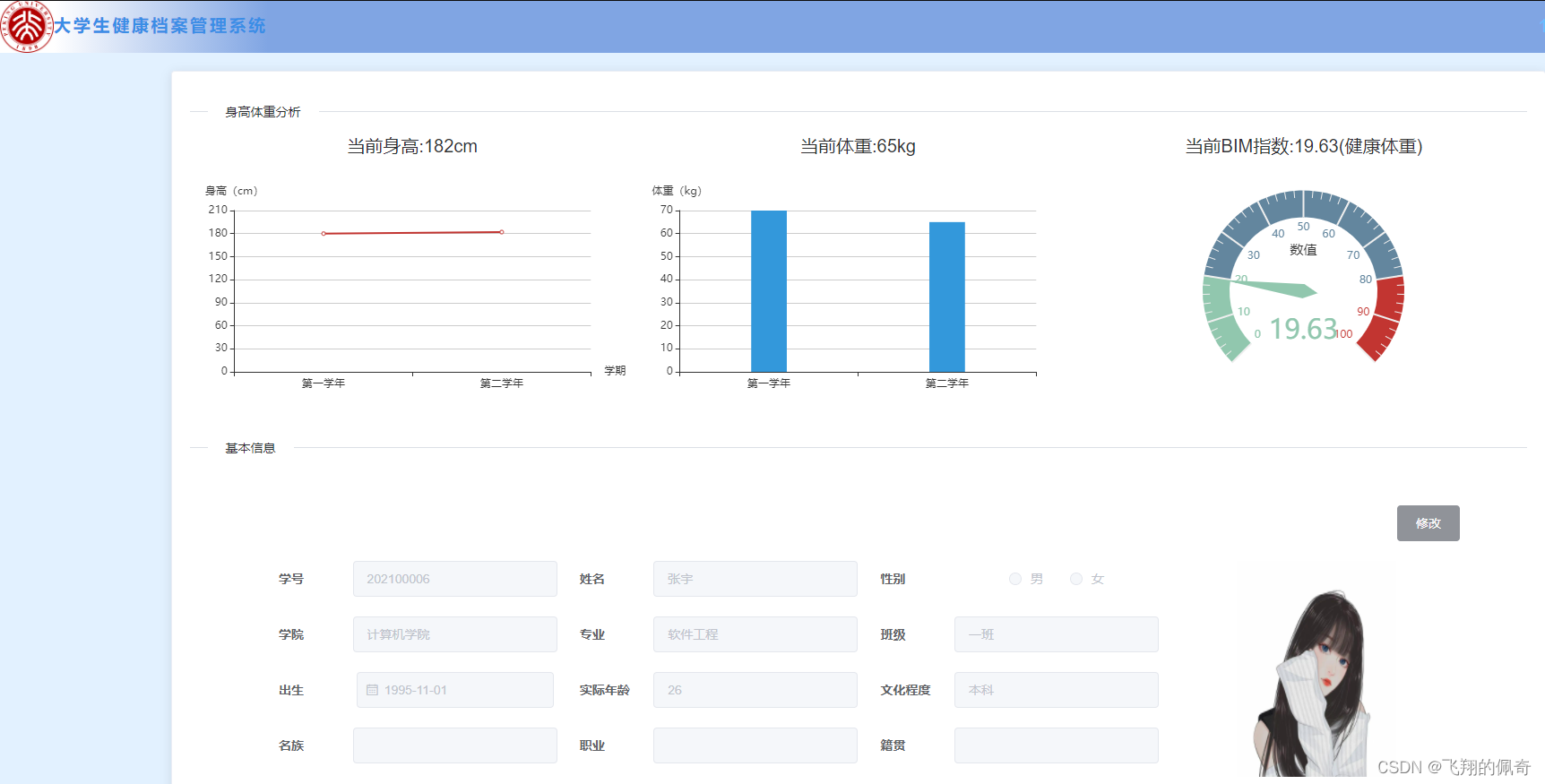This screenshot has width=1545, height=784.
Task: Click the 学院 field showing 计算机学院
Action: click(x=455, y=634)
